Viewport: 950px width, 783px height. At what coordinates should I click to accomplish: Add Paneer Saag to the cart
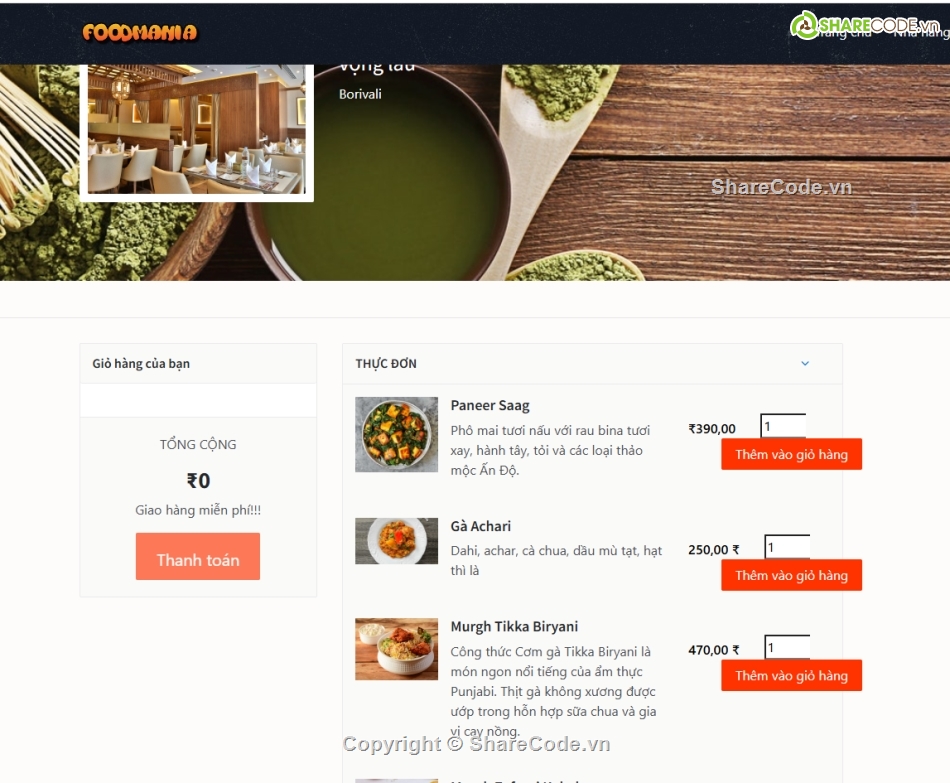791,455
